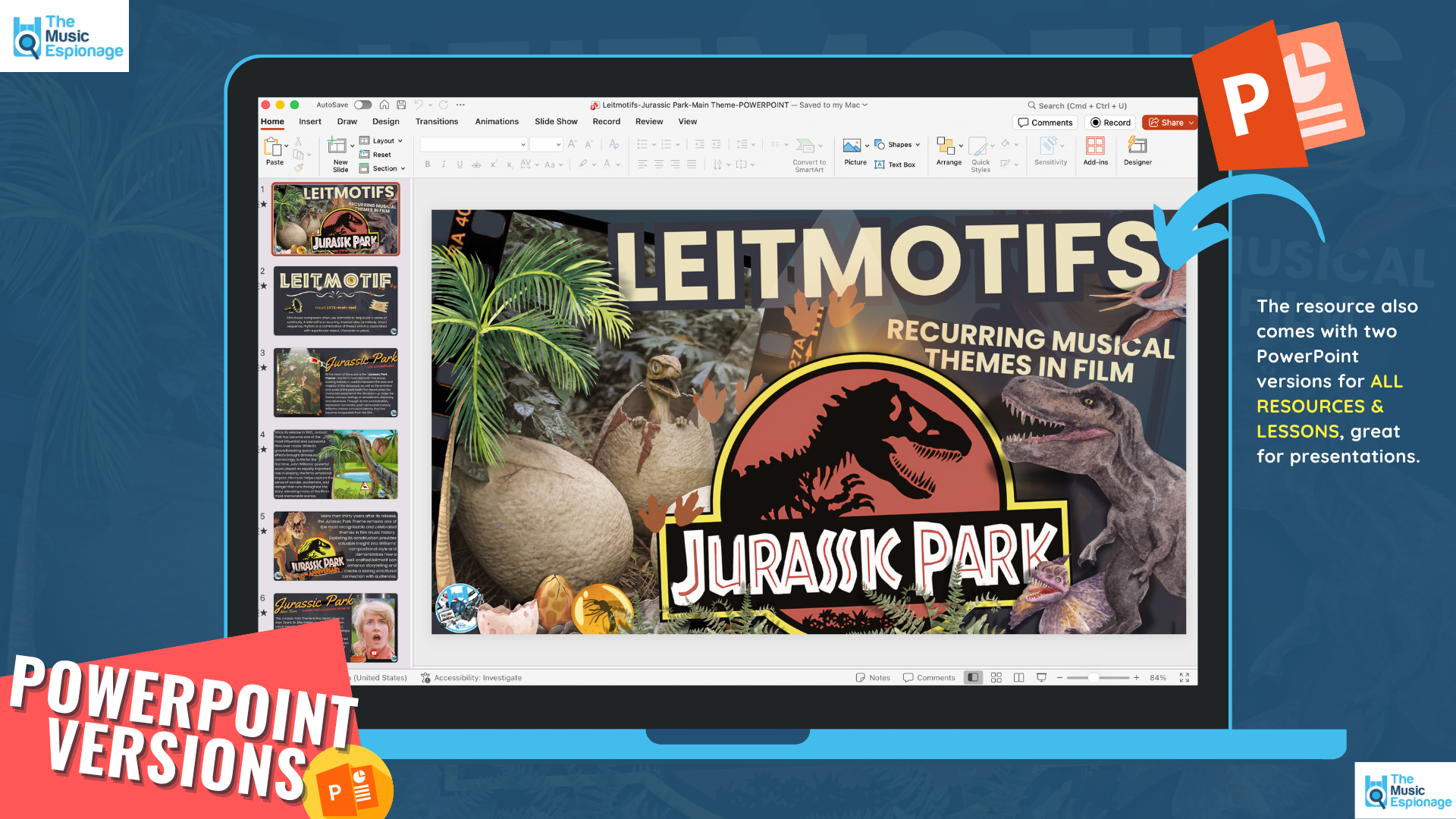Screen dimensions: 1456x819
Task: Switch to Slide Sorter view
Action: [996, 678]
